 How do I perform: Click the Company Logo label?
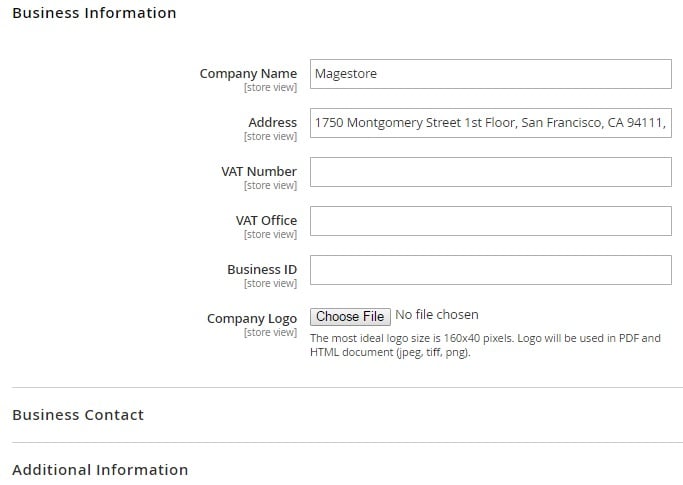tap(252, 319)
